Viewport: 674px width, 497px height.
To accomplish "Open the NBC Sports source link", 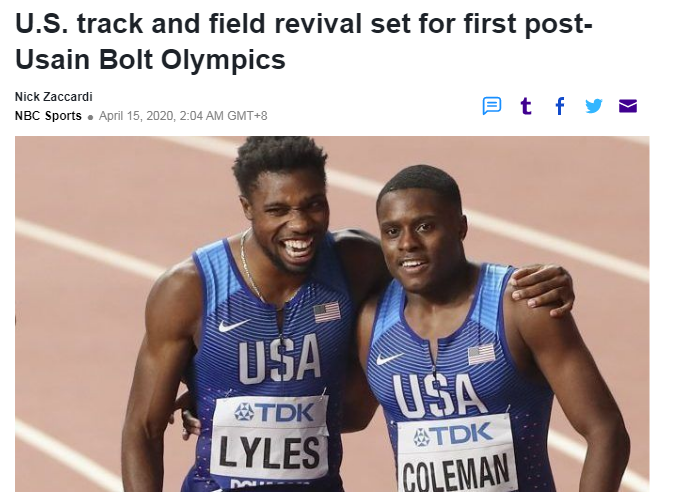I will click(x=48, y=116).
